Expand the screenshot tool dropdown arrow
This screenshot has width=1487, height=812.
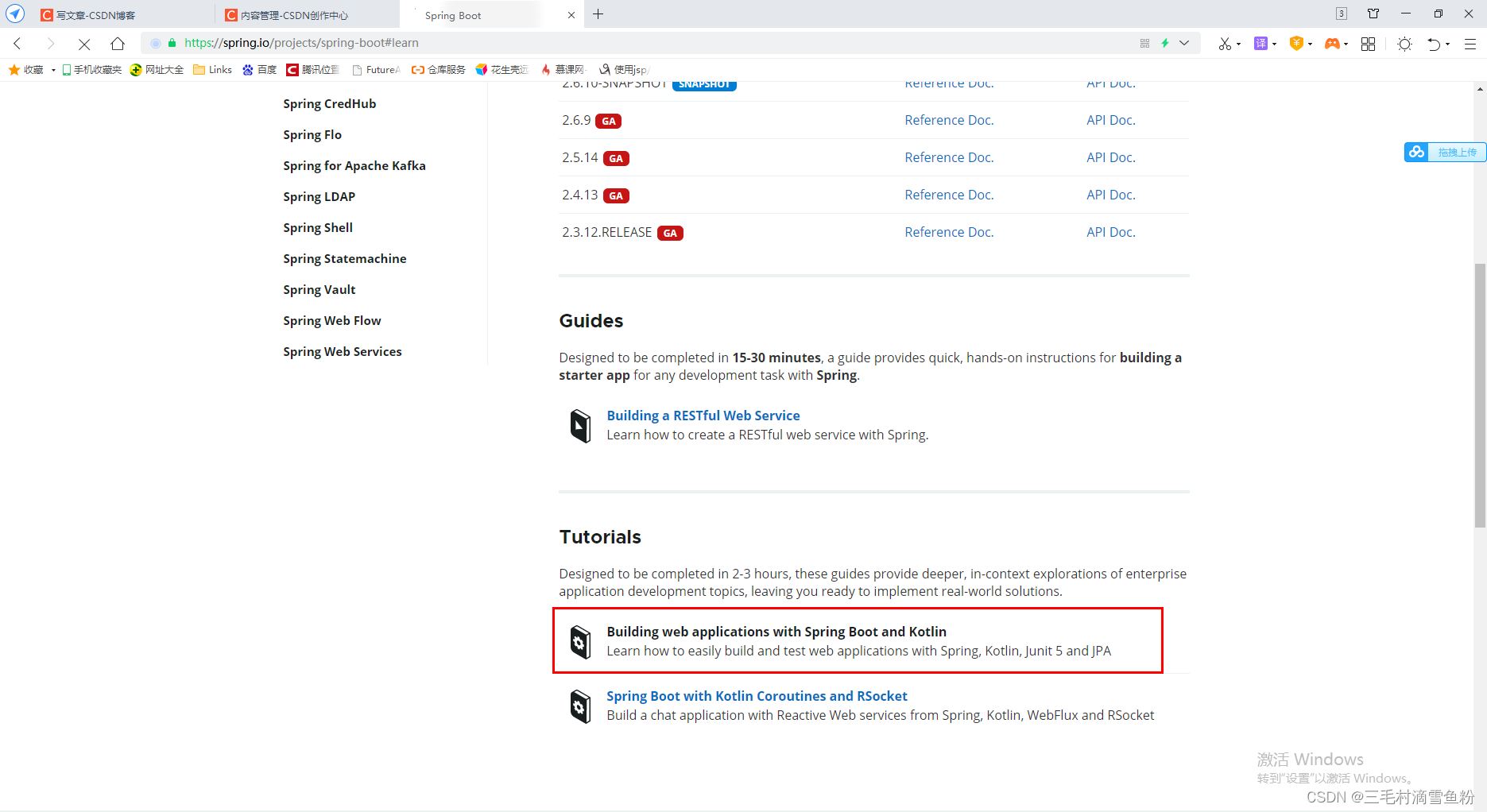(1238, 44)
